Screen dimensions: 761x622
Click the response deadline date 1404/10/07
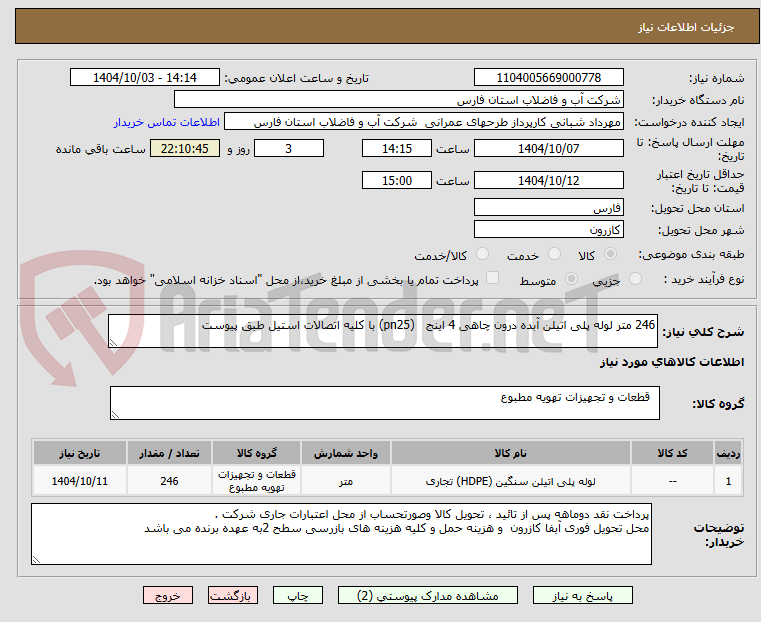(548, 148)
